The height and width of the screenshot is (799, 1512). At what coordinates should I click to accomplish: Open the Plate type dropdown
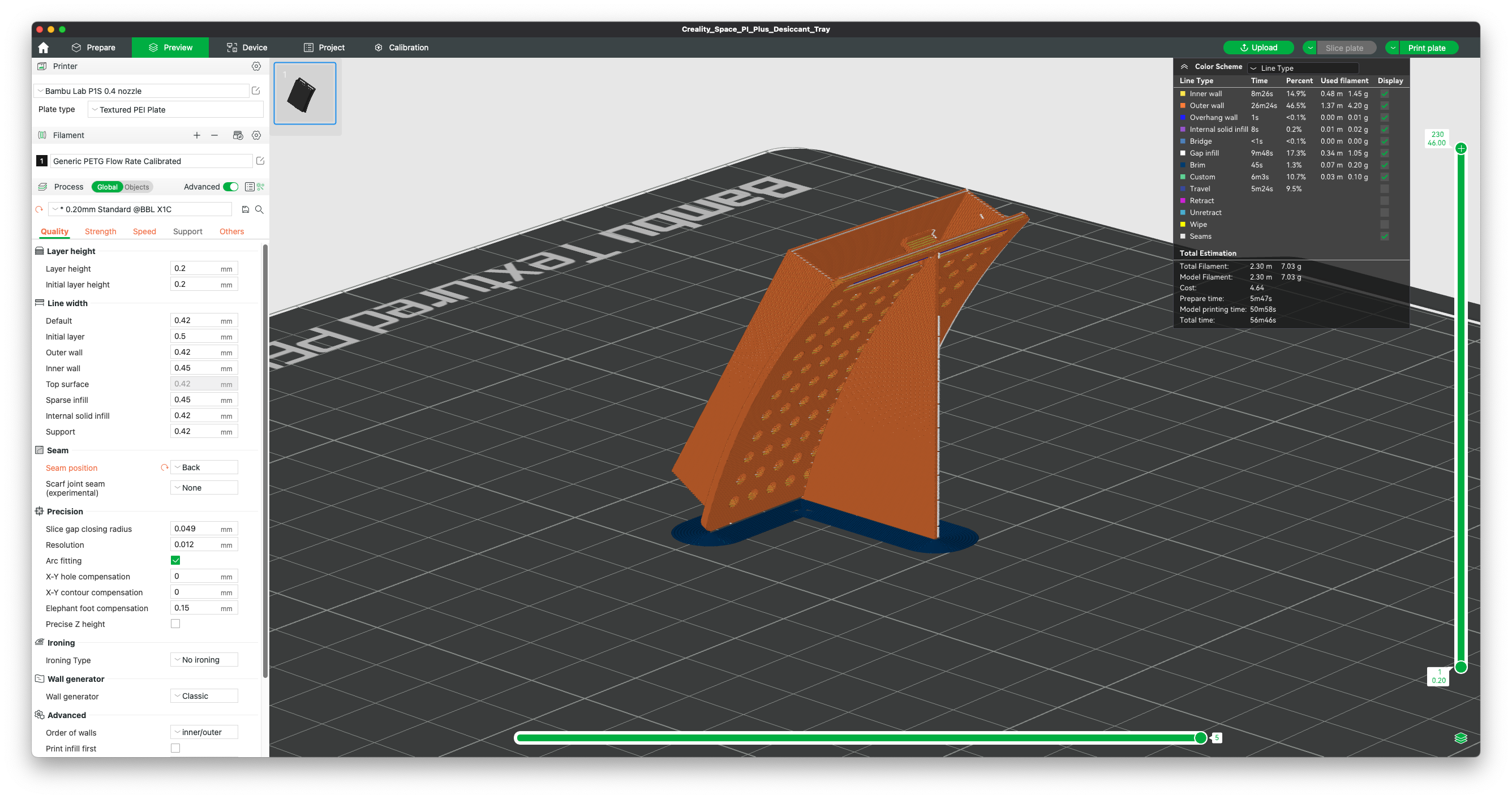[175, 110]
